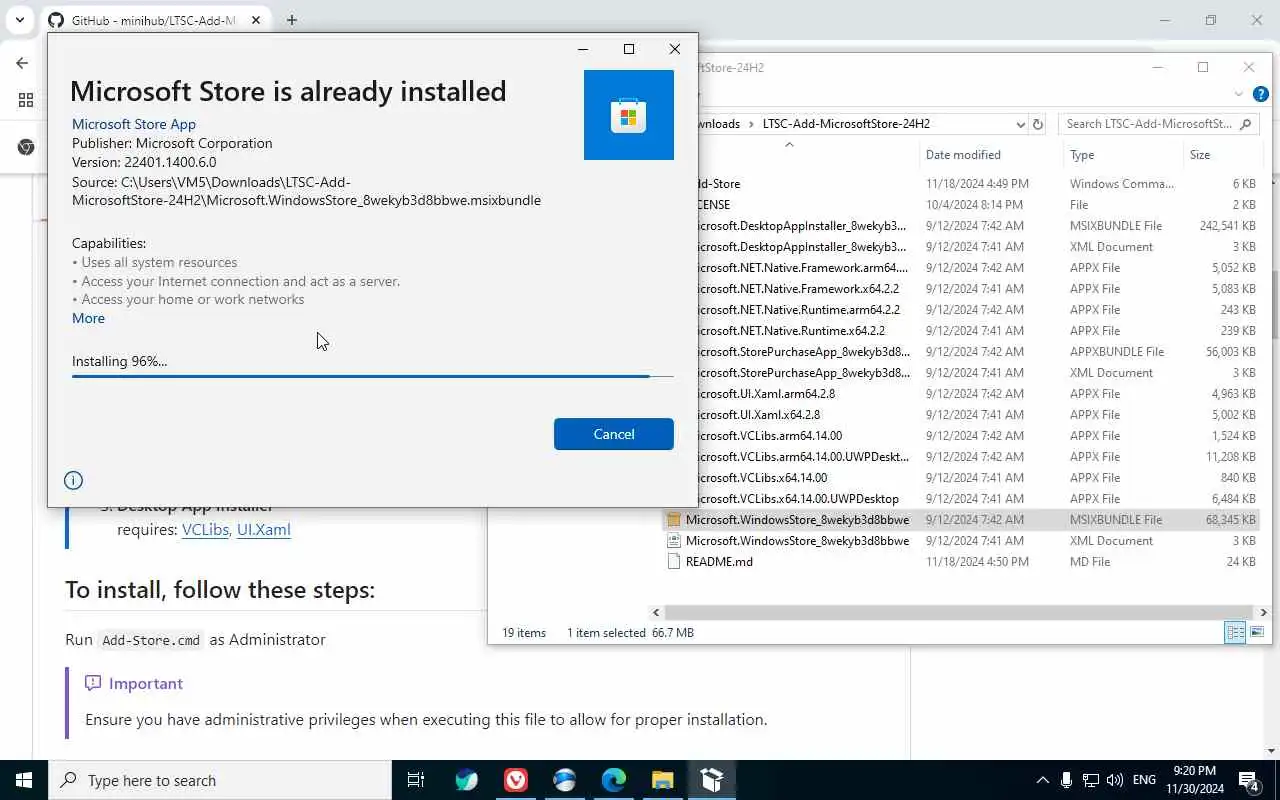1280x800 pixels.
Task: Select the 9/12/2024 7:42 AM WindowsStore date cell
Action: (974, 520)
